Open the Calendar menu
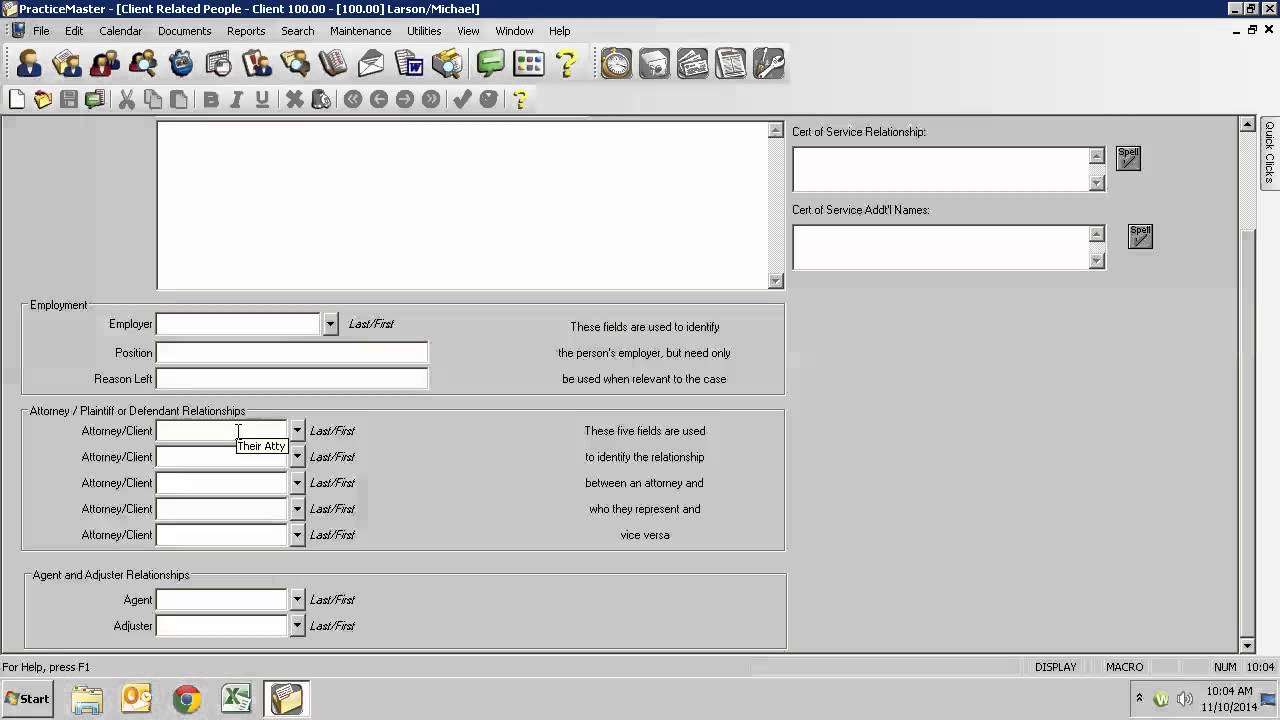This screenshot has height=720, width=1280. 120,31
